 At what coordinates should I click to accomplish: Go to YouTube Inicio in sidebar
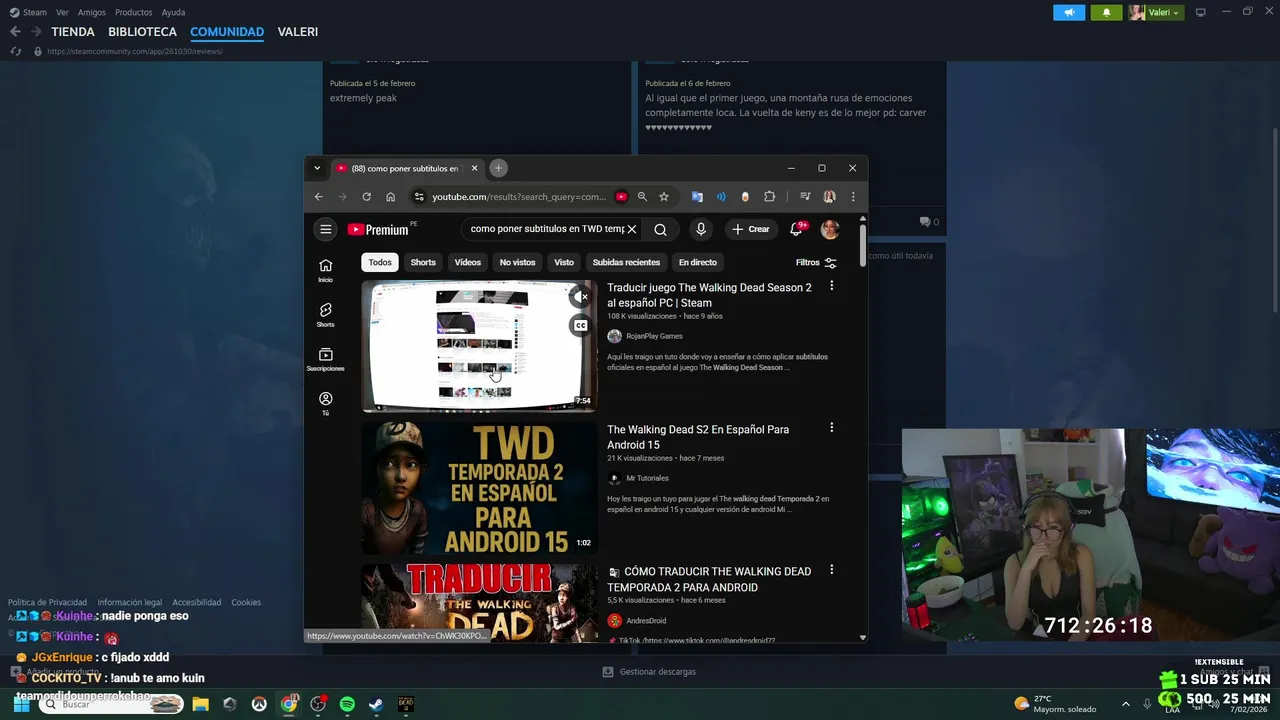pos(325,270)
